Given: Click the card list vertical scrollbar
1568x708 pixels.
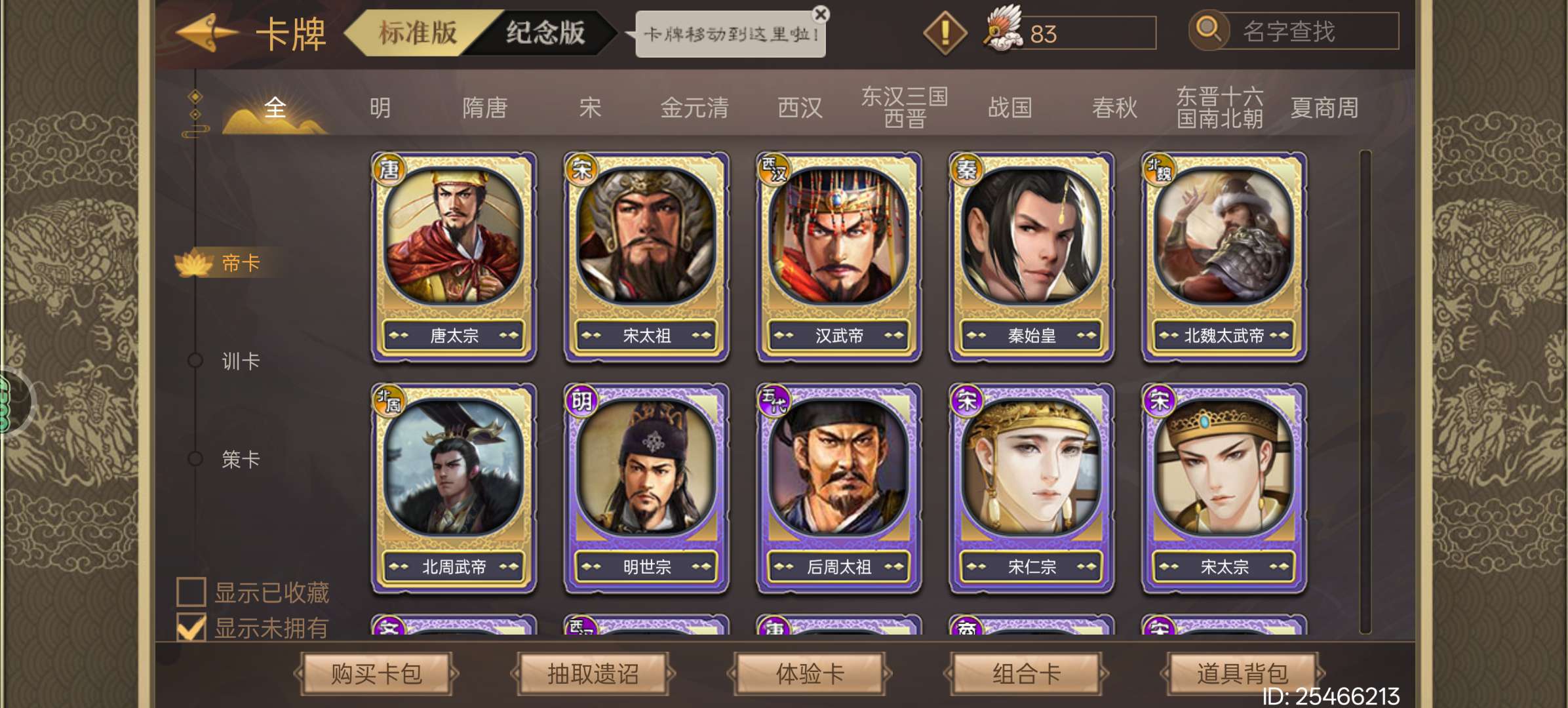Looking at the screenshot, I should click(1365, 392).
